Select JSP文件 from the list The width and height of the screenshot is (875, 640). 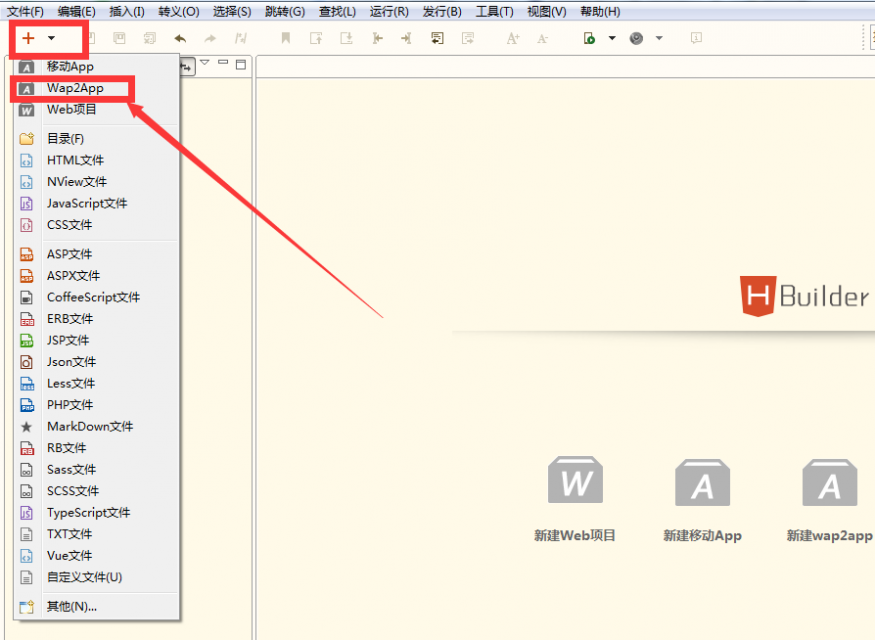point(96,340)
